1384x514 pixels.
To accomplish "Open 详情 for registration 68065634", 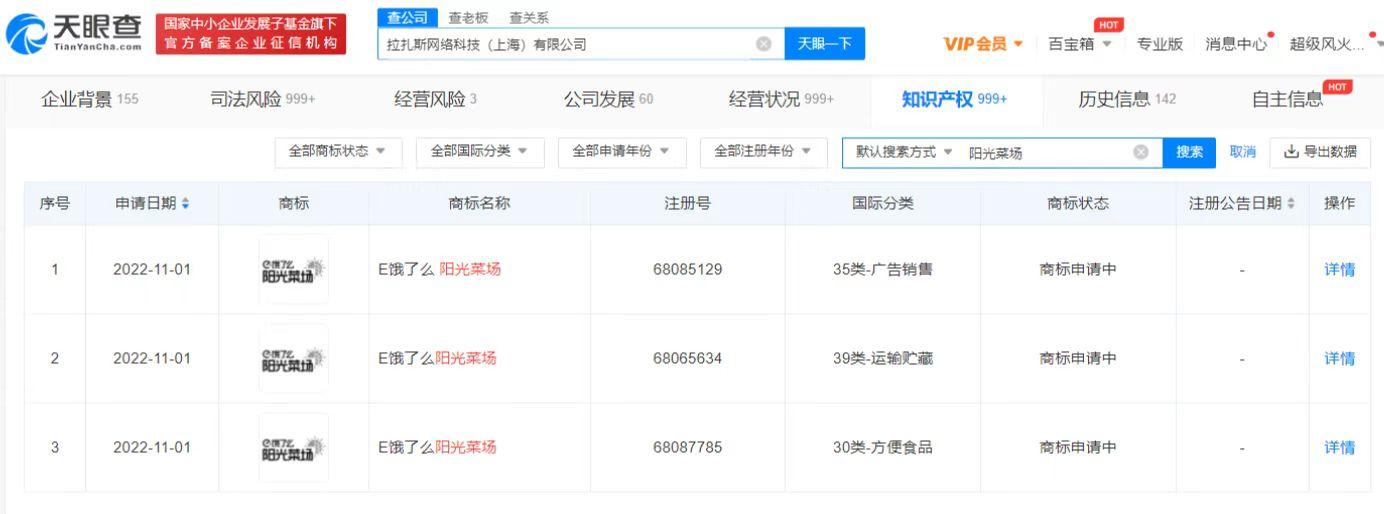I will (1340, 358).
